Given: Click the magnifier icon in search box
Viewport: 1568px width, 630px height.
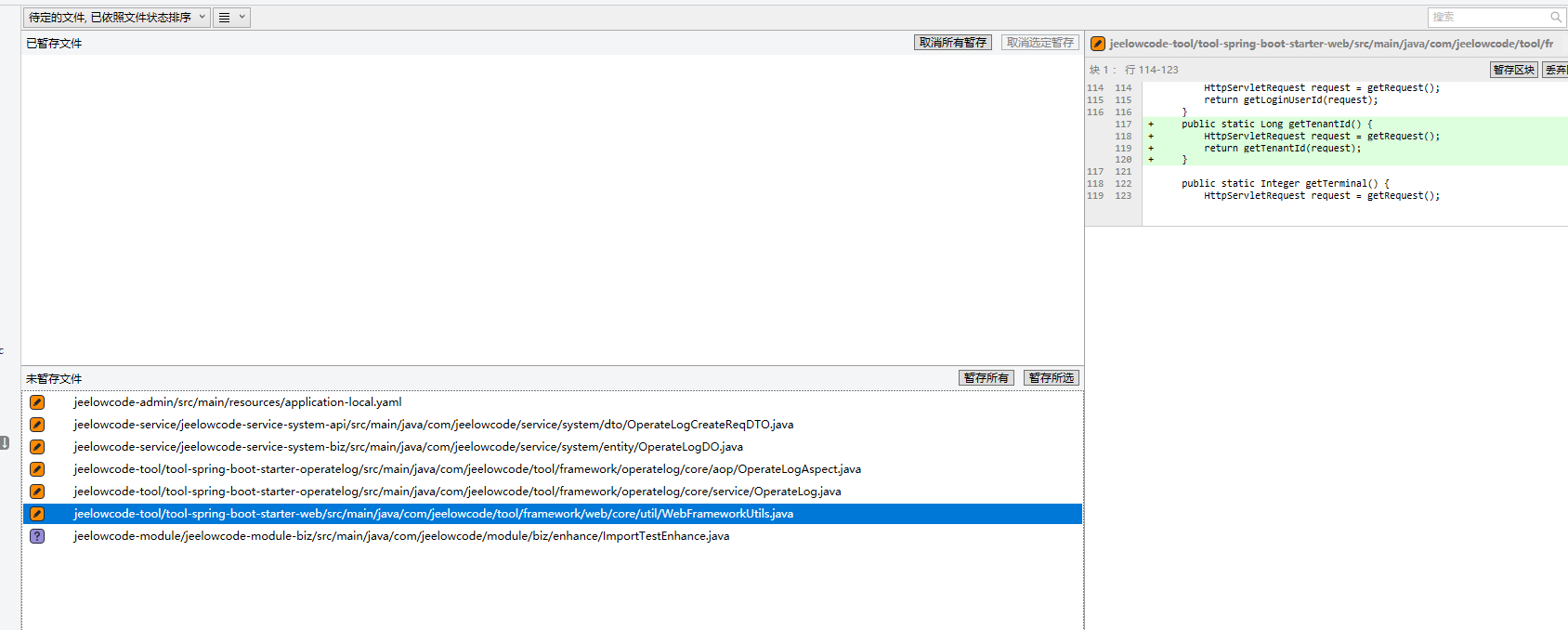Looking at the screenshot, I should coord(1556,17).
